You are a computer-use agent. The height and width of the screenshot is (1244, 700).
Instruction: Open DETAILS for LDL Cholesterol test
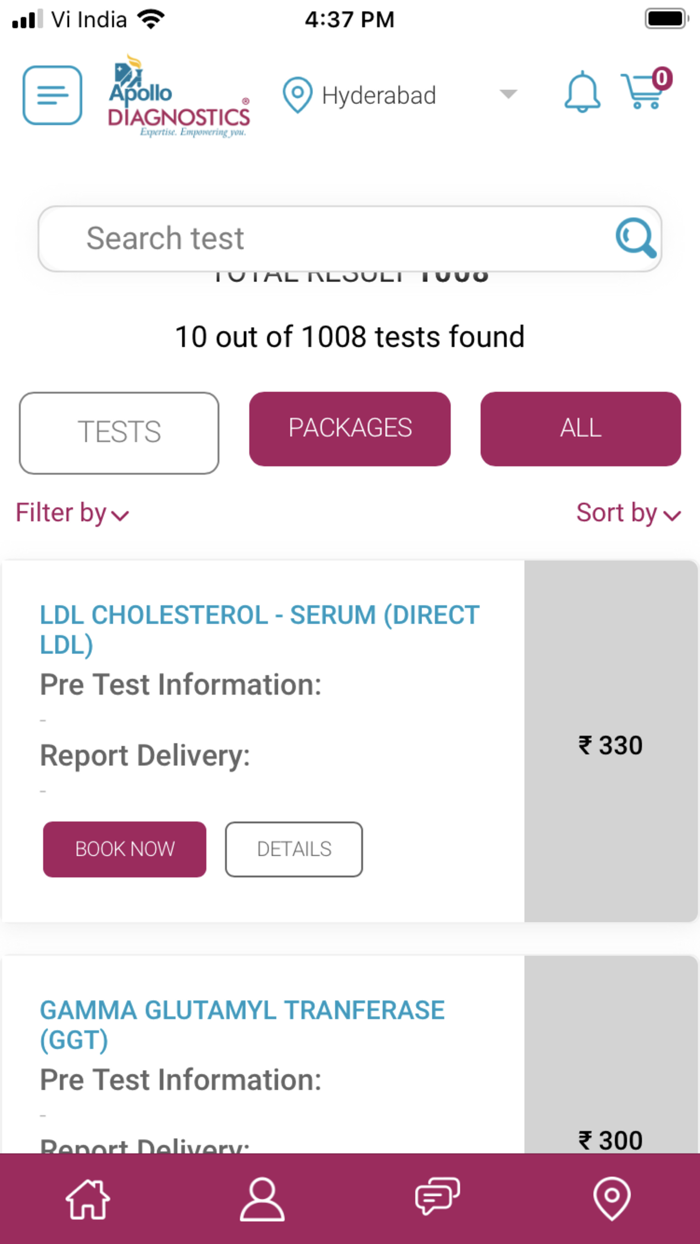[294, 849]
